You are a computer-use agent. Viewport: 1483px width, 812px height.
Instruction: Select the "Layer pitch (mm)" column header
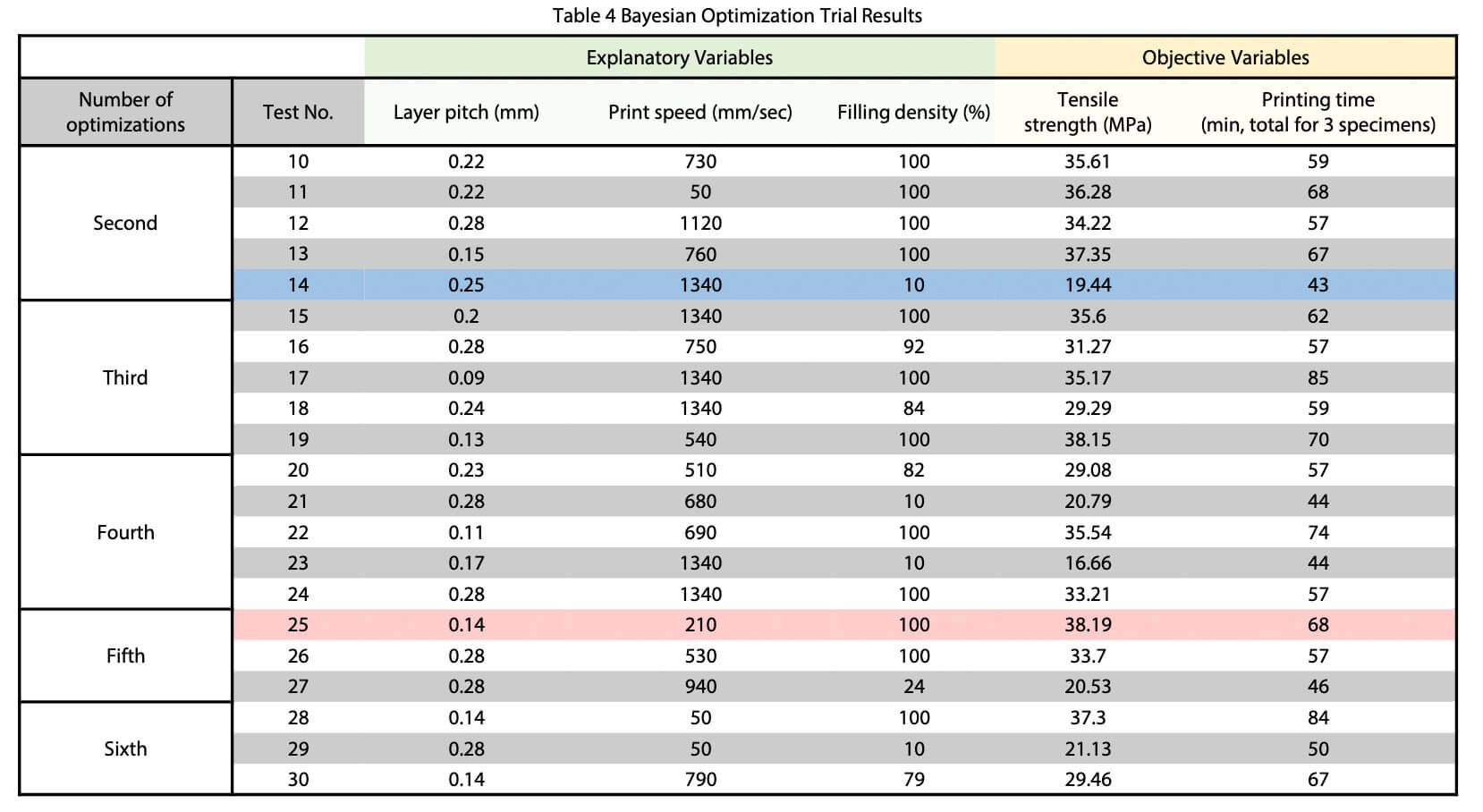point(466,112)
